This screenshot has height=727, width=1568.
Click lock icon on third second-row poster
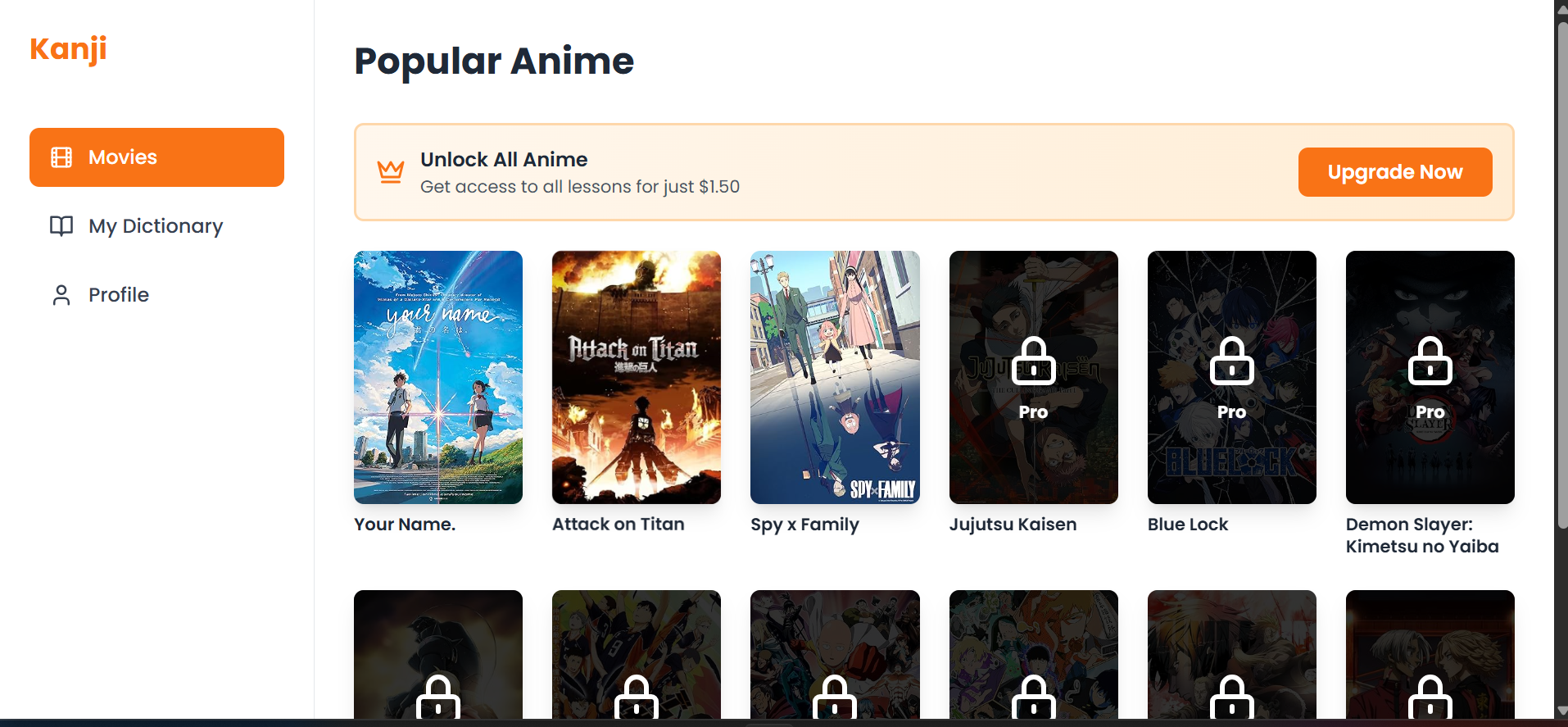click(x=835, y=697)
